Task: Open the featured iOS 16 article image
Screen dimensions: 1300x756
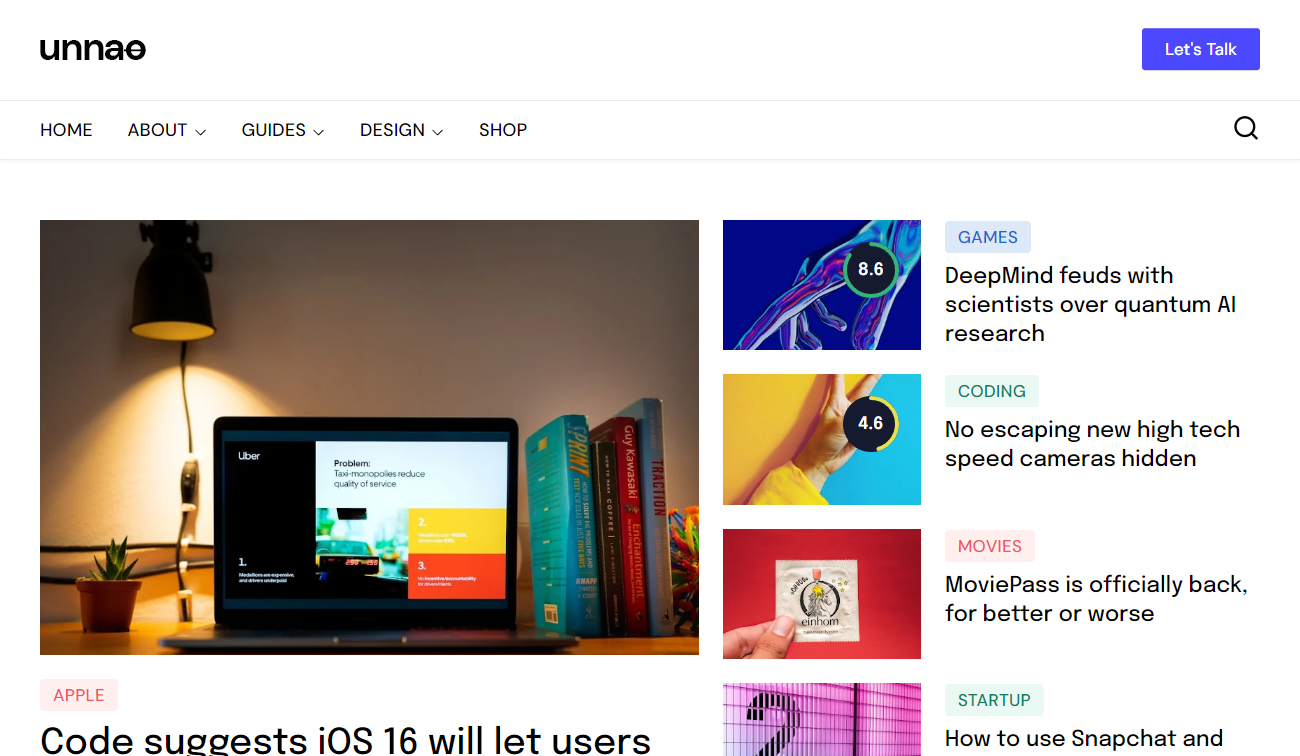Action: (369, 437)
